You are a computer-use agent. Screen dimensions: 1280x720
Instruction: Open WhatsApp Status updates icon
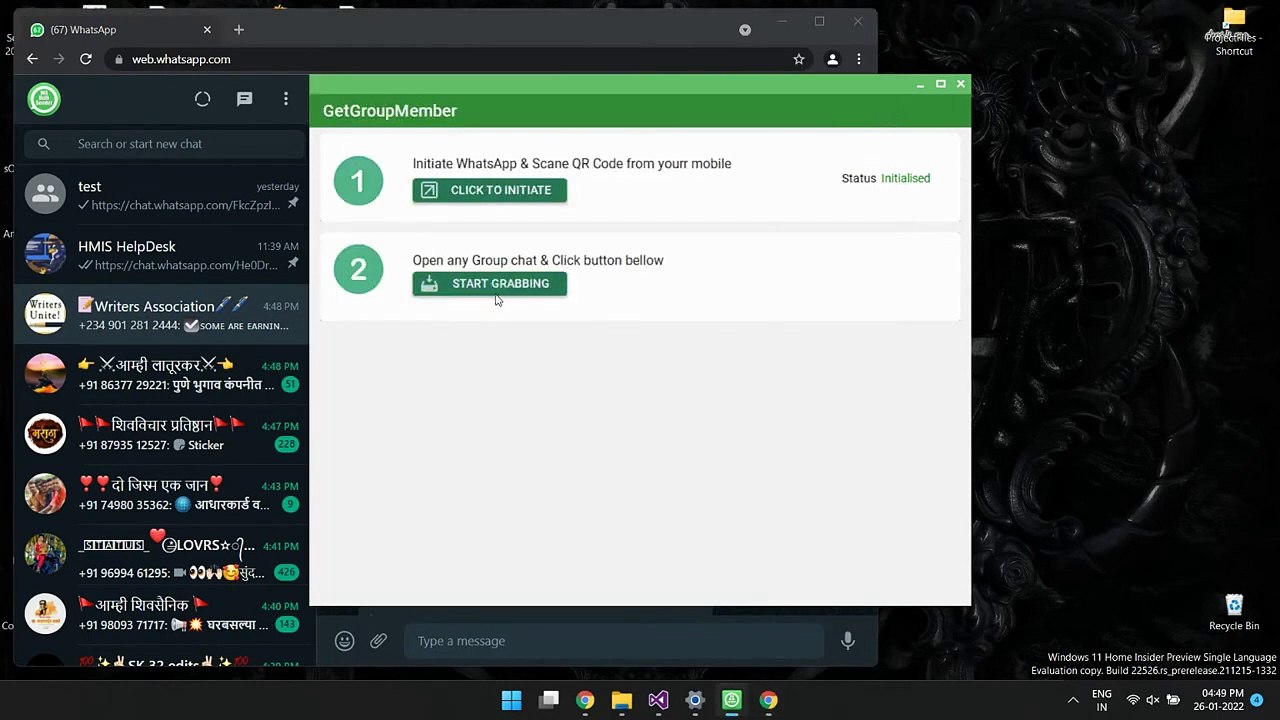click(203, 99)
